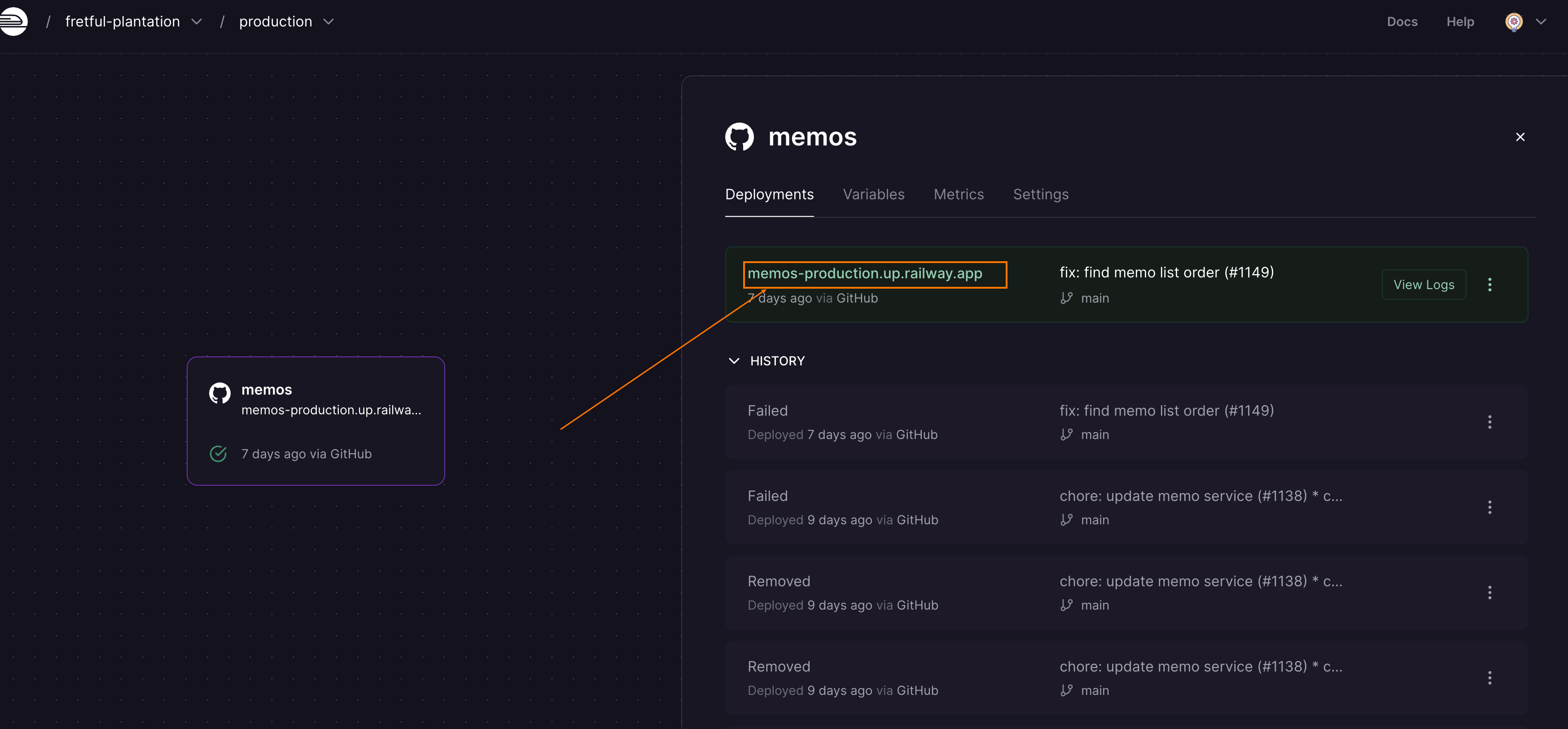Image resolution: width=1568 pixels, height=729 pixels.
Task: Open three-dot menu for first Failed deployment
Action: (1489, 422)
